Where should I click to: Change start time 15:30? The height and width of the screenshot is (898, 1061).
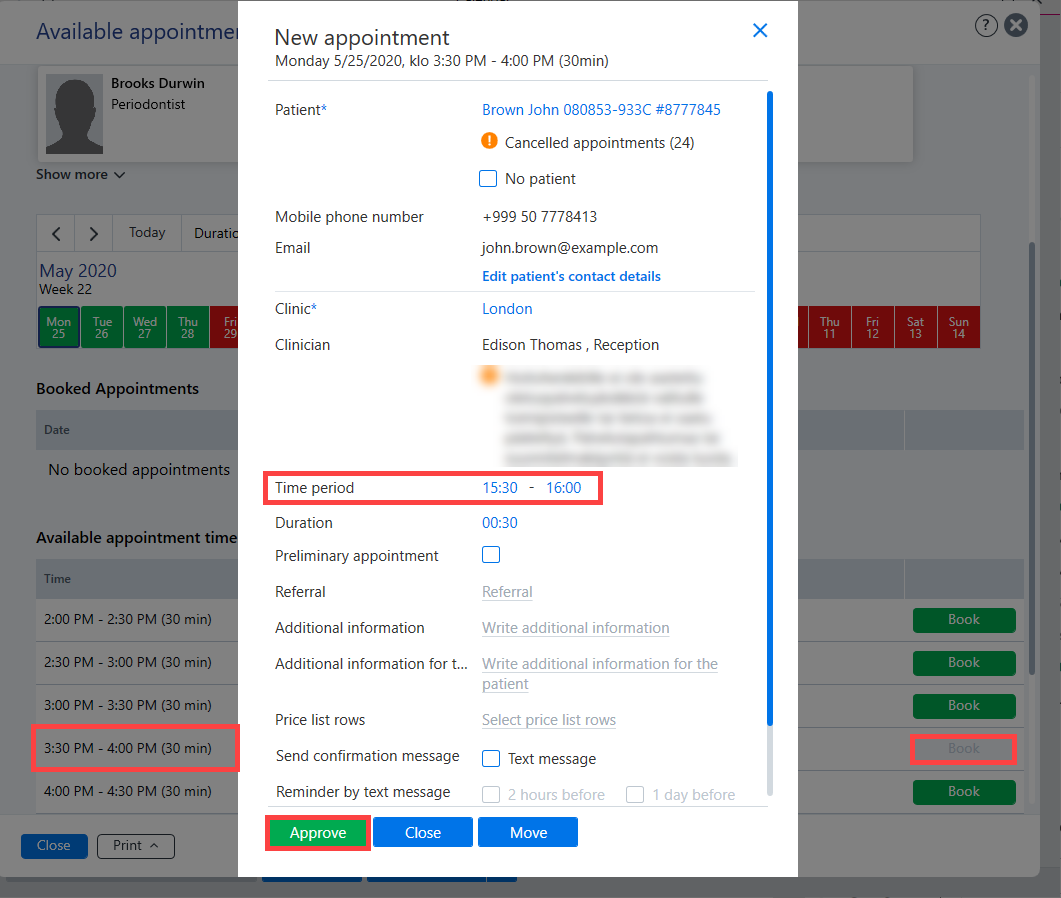tap(500, 488)
